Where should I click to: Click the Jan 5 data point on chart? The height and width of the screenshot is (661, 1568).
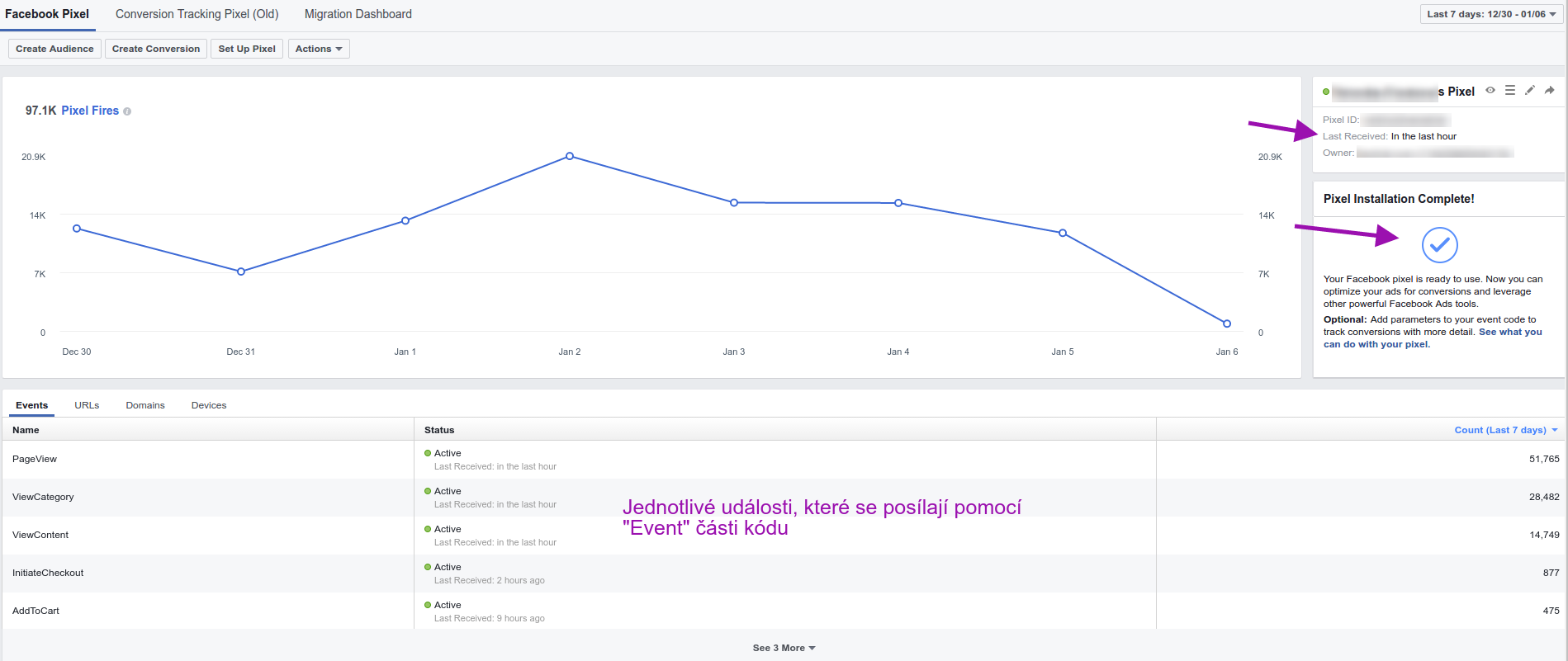click(x=1063, y=233)
